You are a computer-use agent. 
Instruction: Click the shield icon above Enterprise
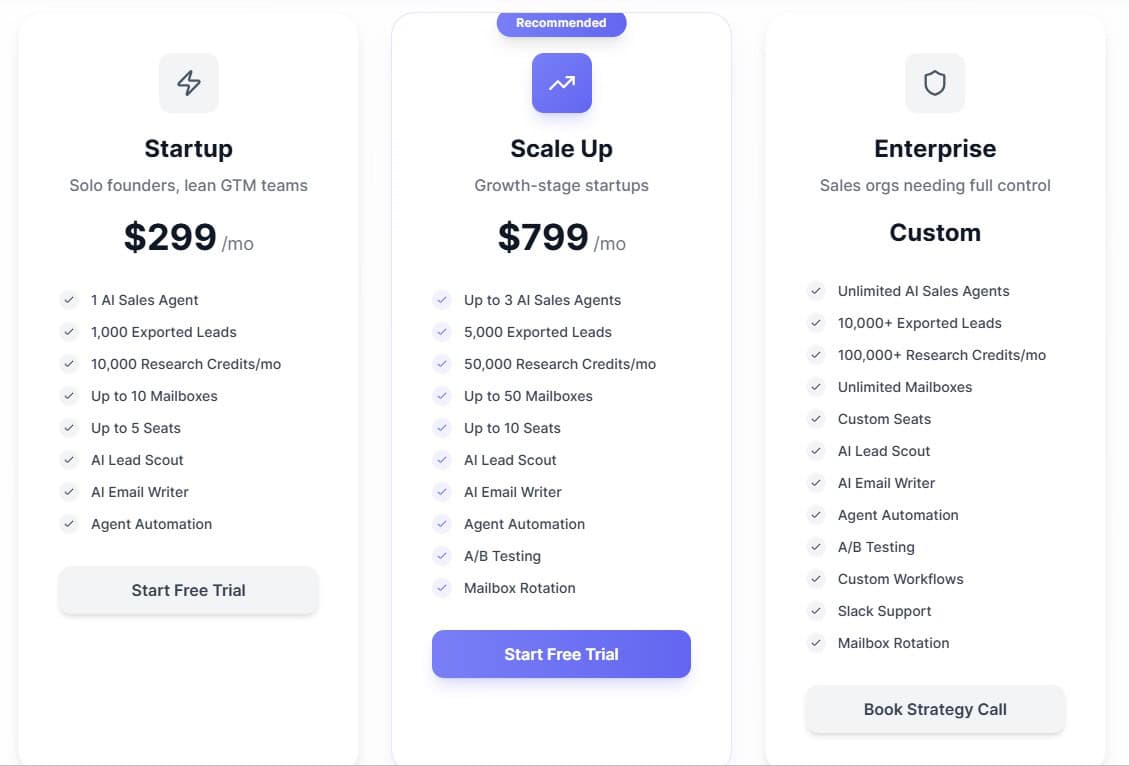pyautogui.click(x=934, y=83)
